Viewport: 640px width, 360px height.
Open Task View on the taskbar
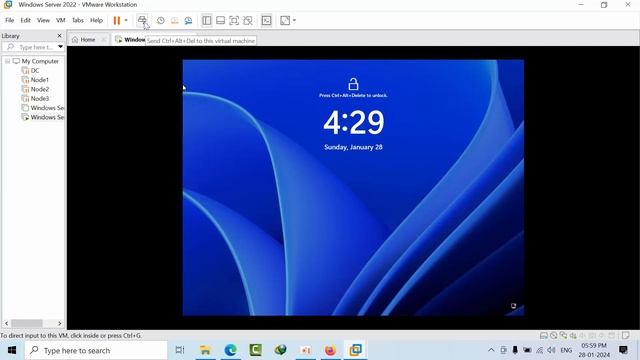(x=180, y=350)
